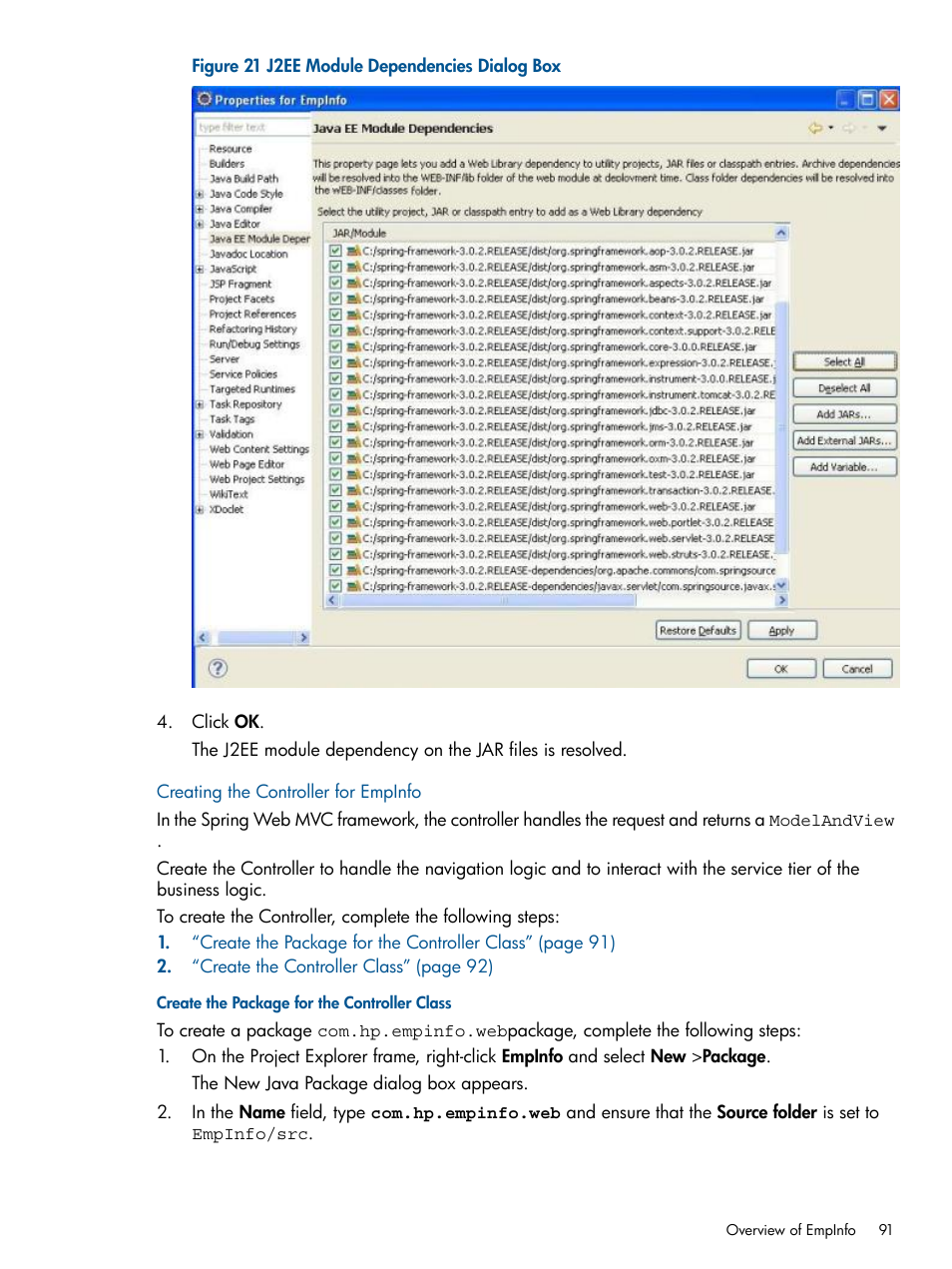This screenshot has width=952, height=1269.
Task: Click the jar icon of beans-3.0.2.RELEASE.jar
Action: coord(352,300)
